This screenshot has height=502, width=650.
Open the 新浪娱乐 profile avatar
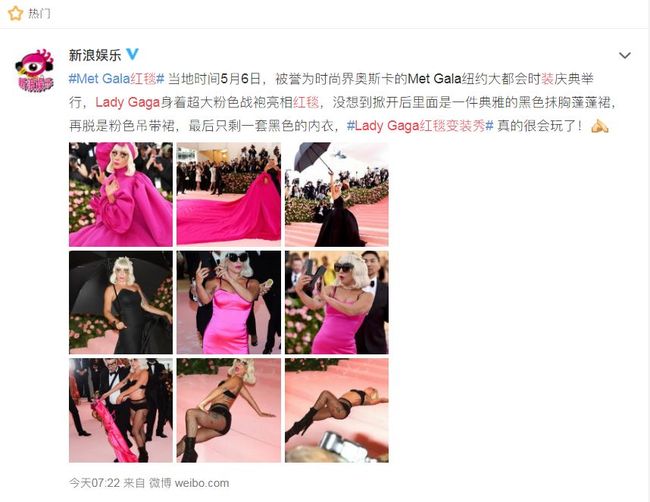35,70
